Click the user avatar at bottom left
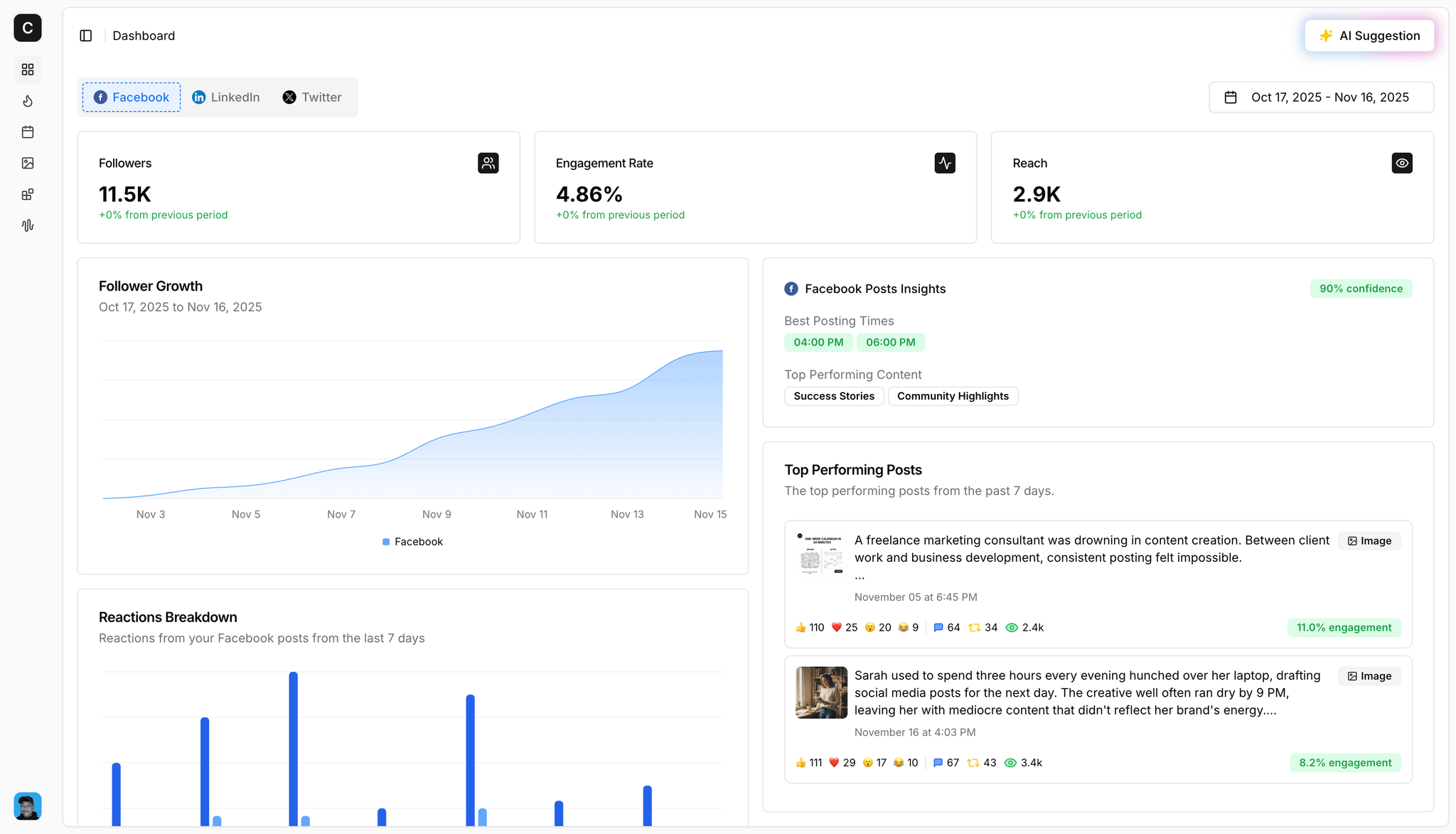Screen dimensions: 1456x834 click(x=26, y=806)
